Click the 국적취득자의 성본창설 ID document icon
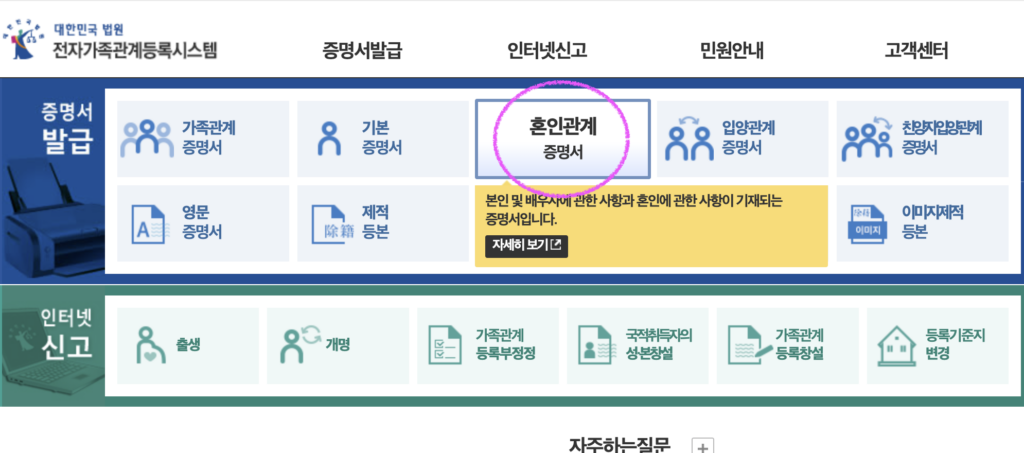 595,345
